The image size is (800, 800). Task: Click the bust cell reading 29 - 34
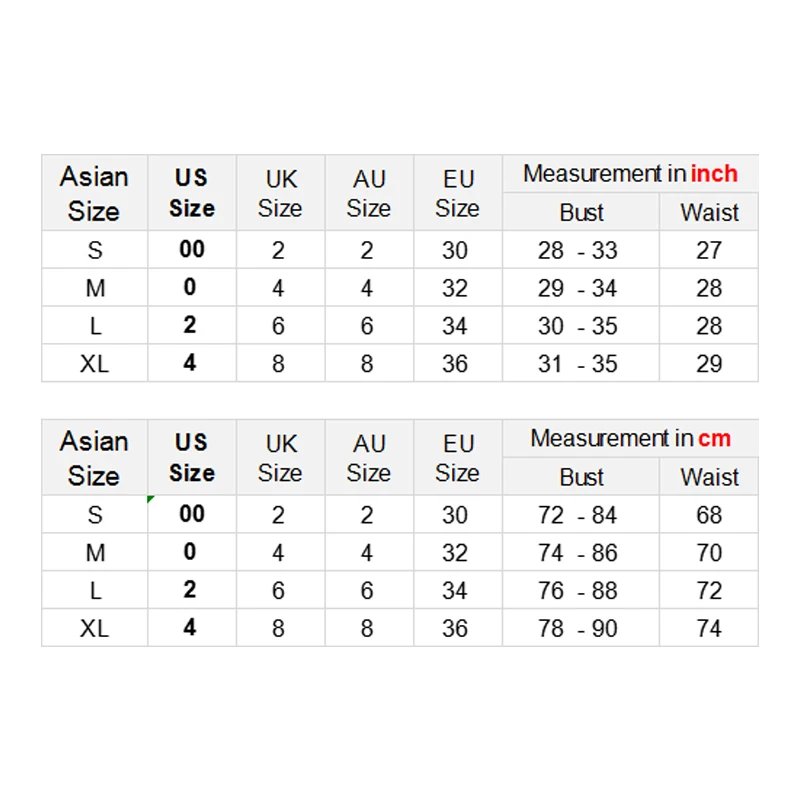[x=578, y=288]
